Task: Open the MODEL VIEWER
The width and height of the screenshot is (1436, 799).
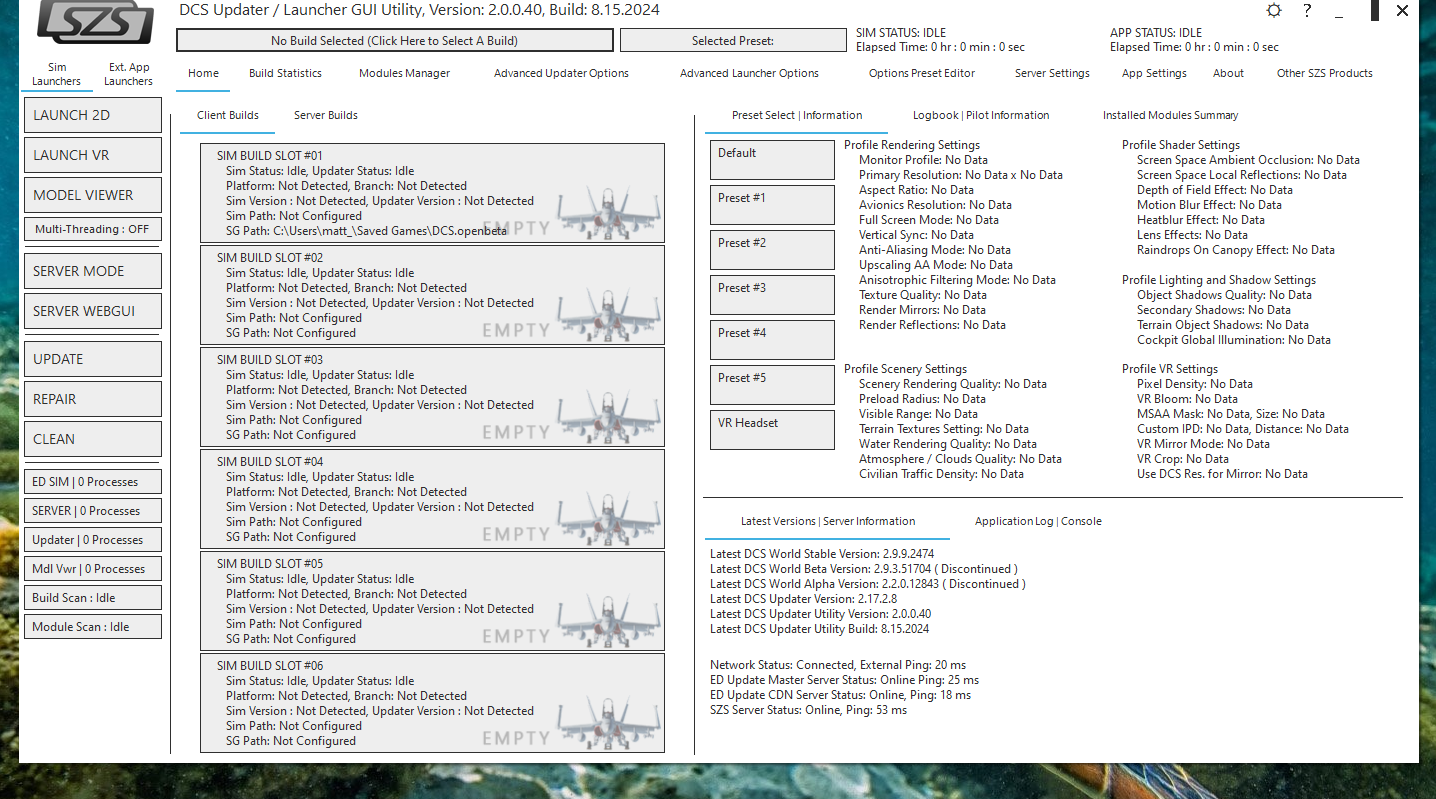Action: click(92, 195)
